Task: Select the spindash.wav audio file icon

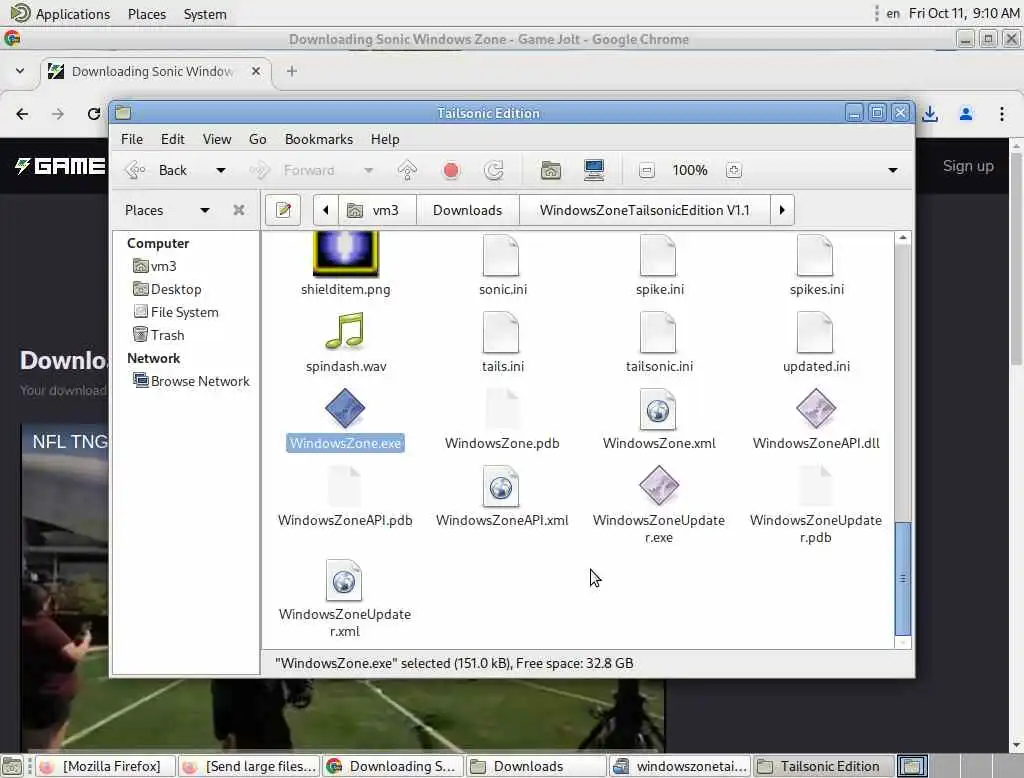Action: tap(345, 331)
